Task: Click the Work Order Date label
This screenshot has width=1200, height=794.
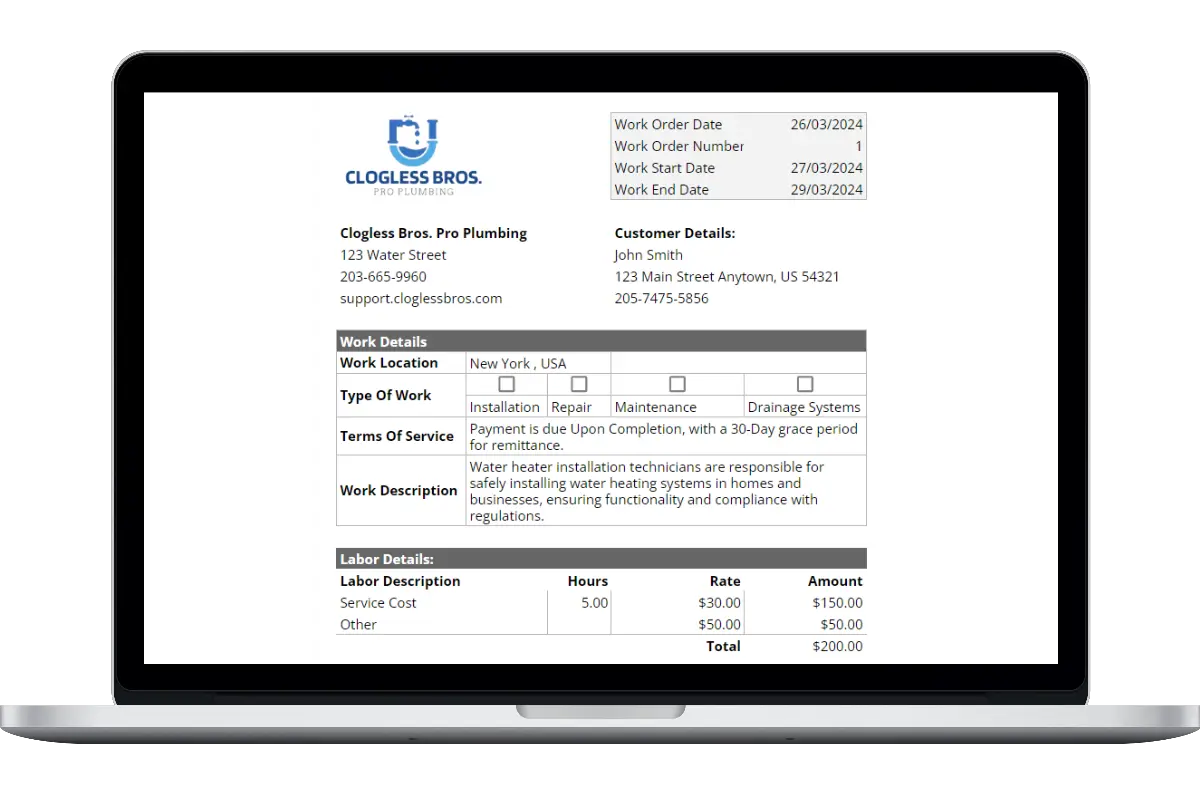Action: (x=668, y=124)
